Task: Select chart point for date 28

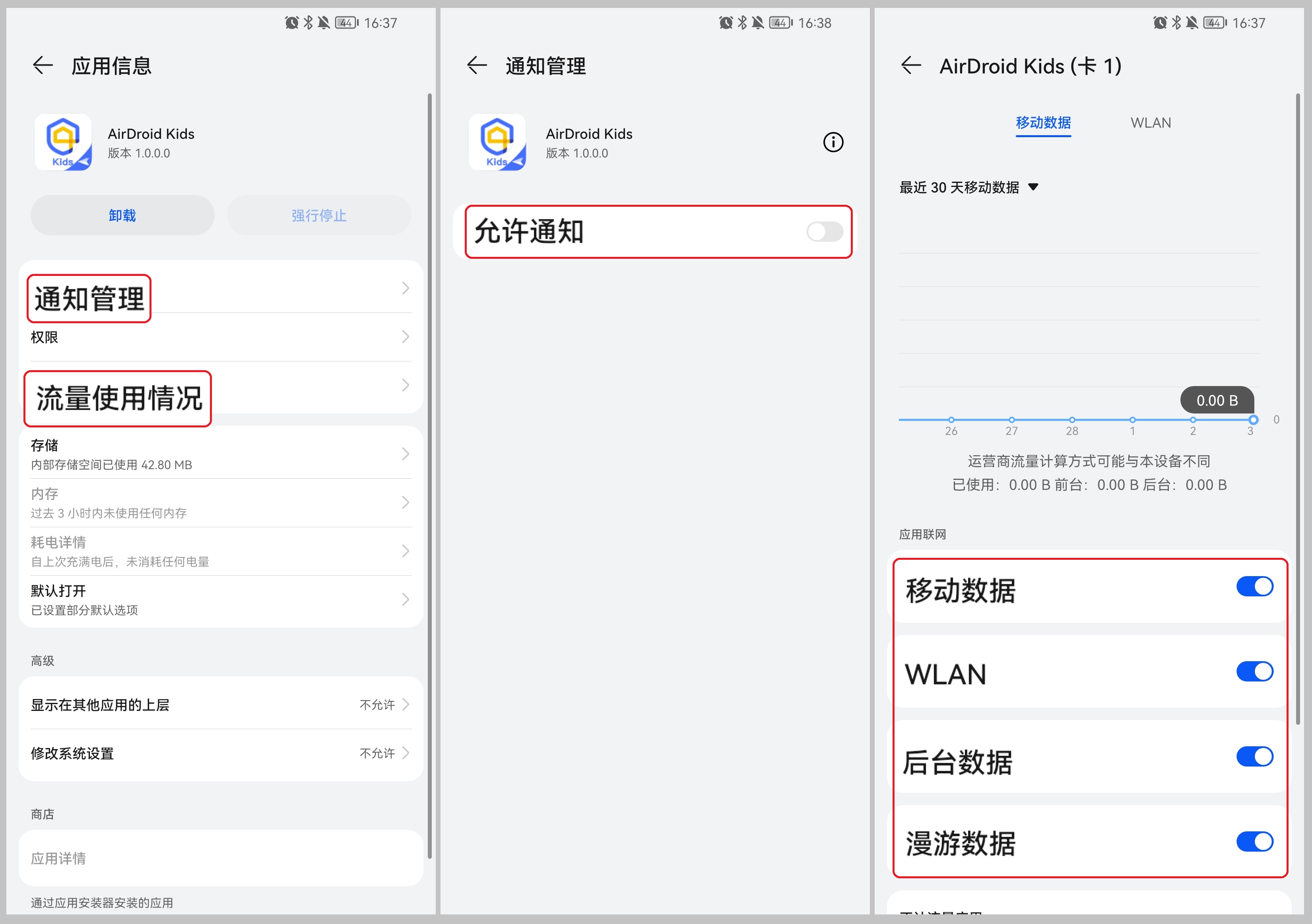Action: point(1072,419)
